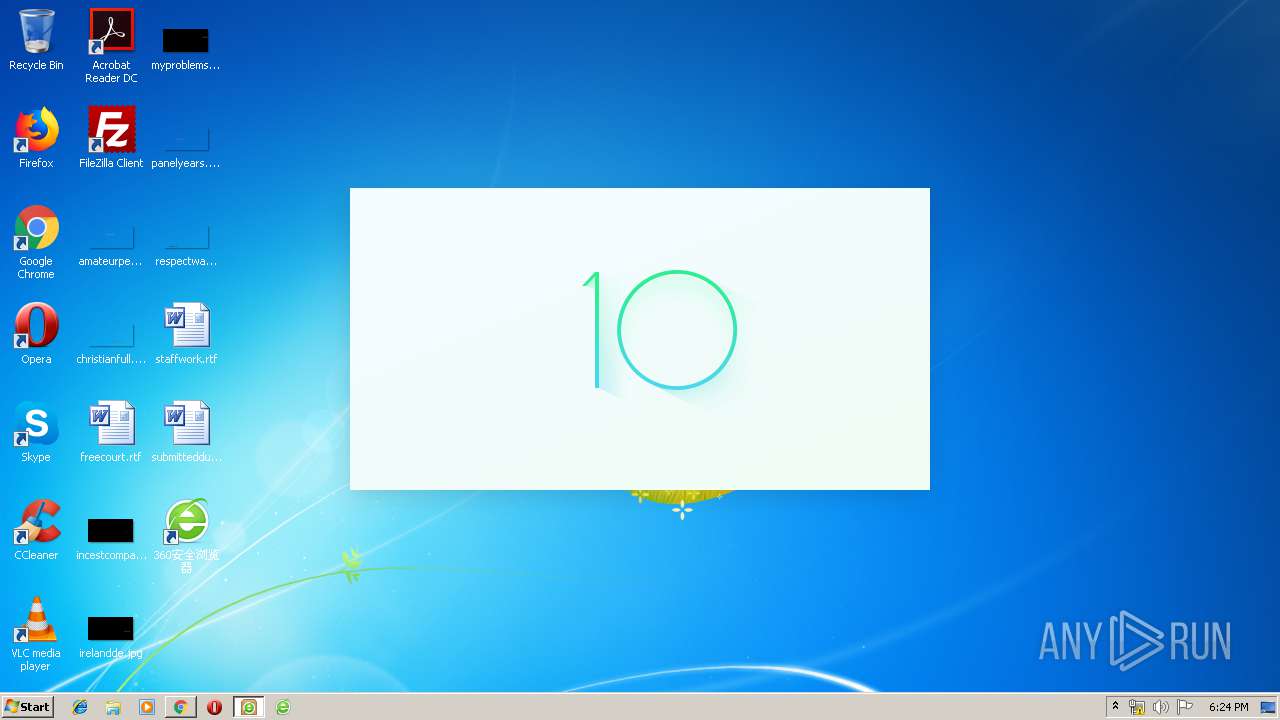Viewport: 1280px width, 720px height.
Task: Open volume control tray icon
Action: (x=1161, y=707)
